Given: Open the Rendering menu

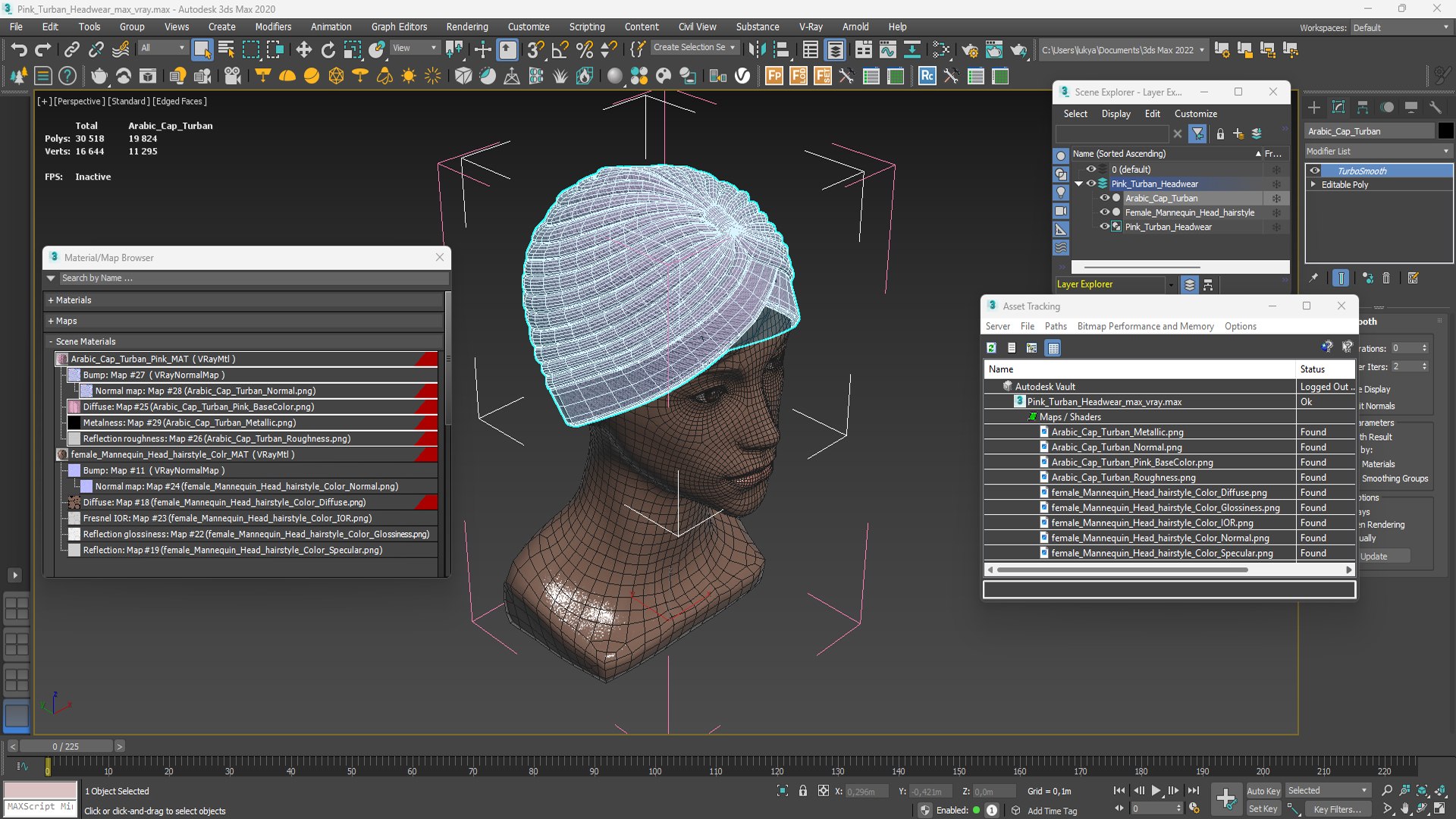Looking at the screenshot, I should (x=467, y=27).
